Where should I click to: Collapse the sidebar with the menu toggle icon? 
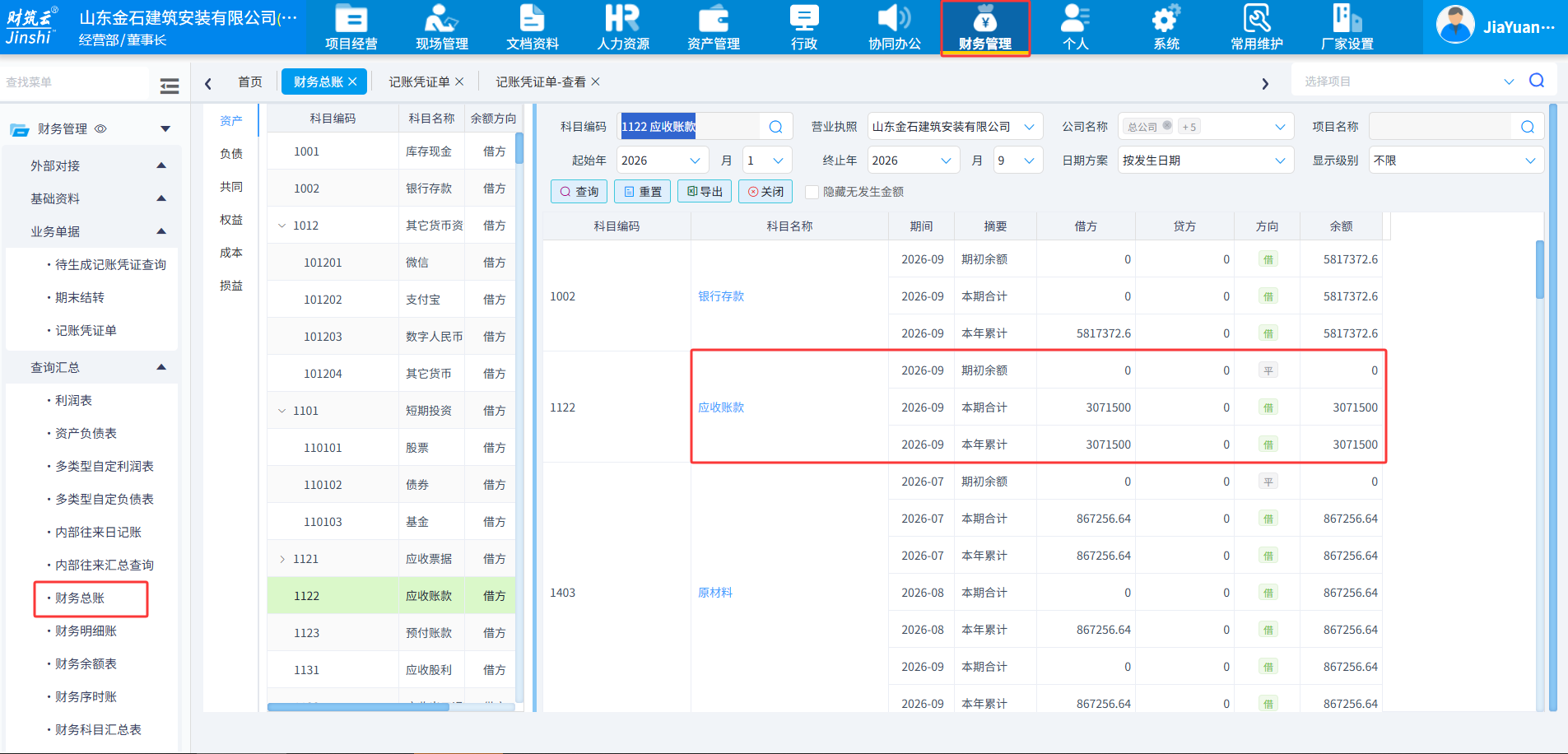coord(170,86)
